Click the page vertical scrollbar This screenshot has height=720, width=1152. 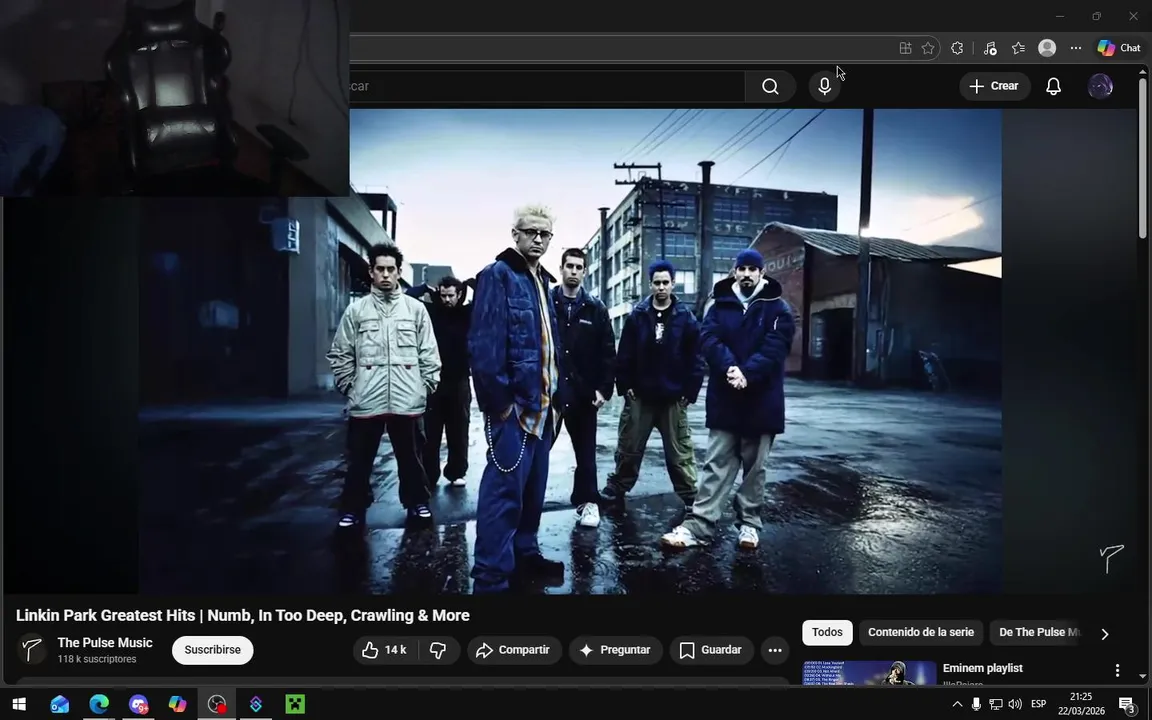(x=1142, y=158)
